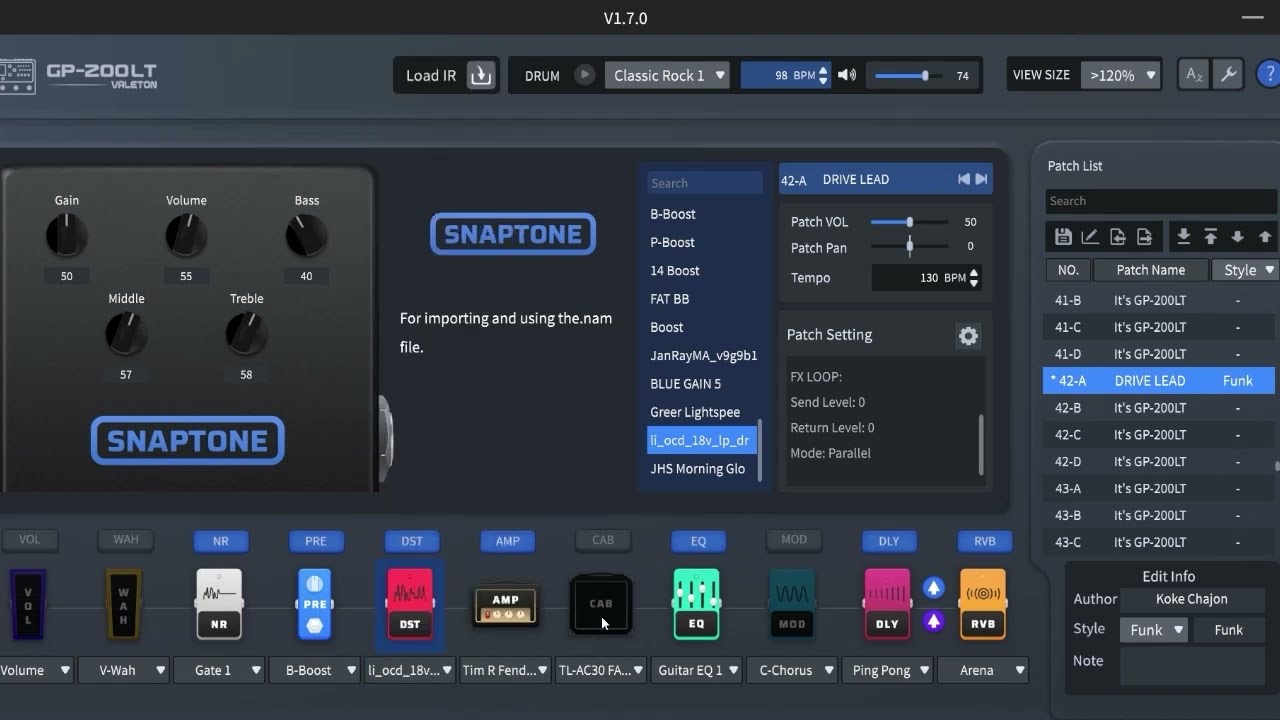This screenshot has height=720, width=1280.
Task: Open the Ping Pong delay dropdown
Action: (x=887, y=670)
